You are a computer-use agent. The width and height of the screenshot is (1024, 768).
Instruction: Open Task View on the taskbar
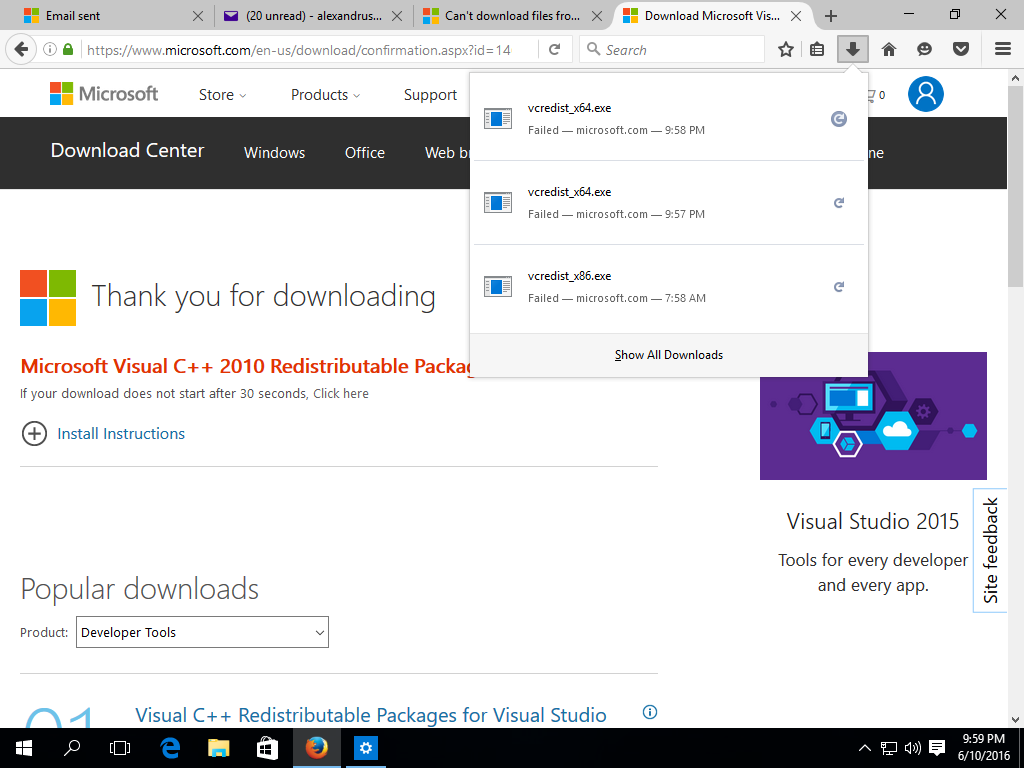(x=120, y=748)
